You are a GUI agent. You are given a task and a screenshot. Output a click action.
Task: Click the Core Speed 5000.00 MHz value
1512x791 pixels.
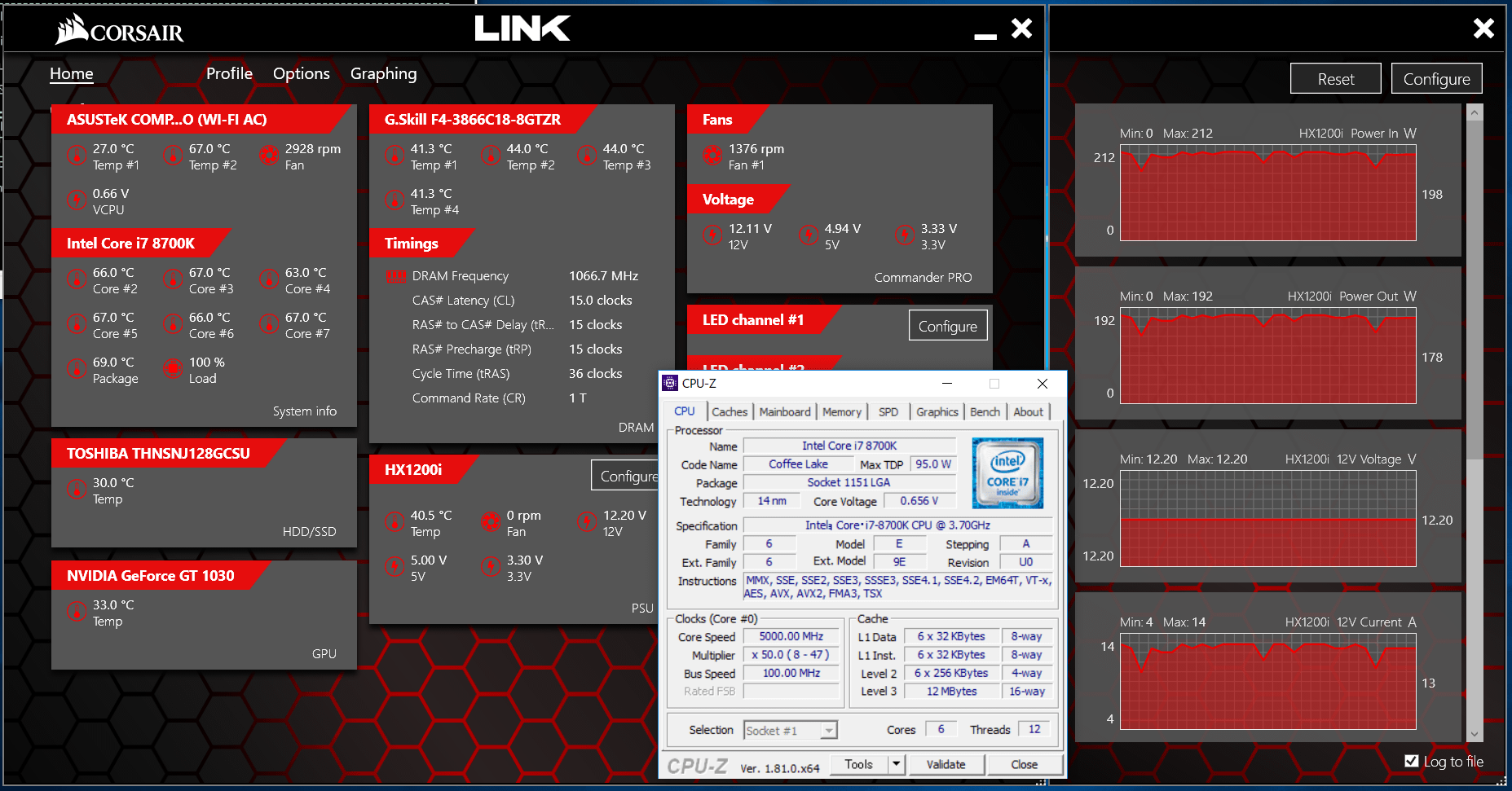pos(791,636)
